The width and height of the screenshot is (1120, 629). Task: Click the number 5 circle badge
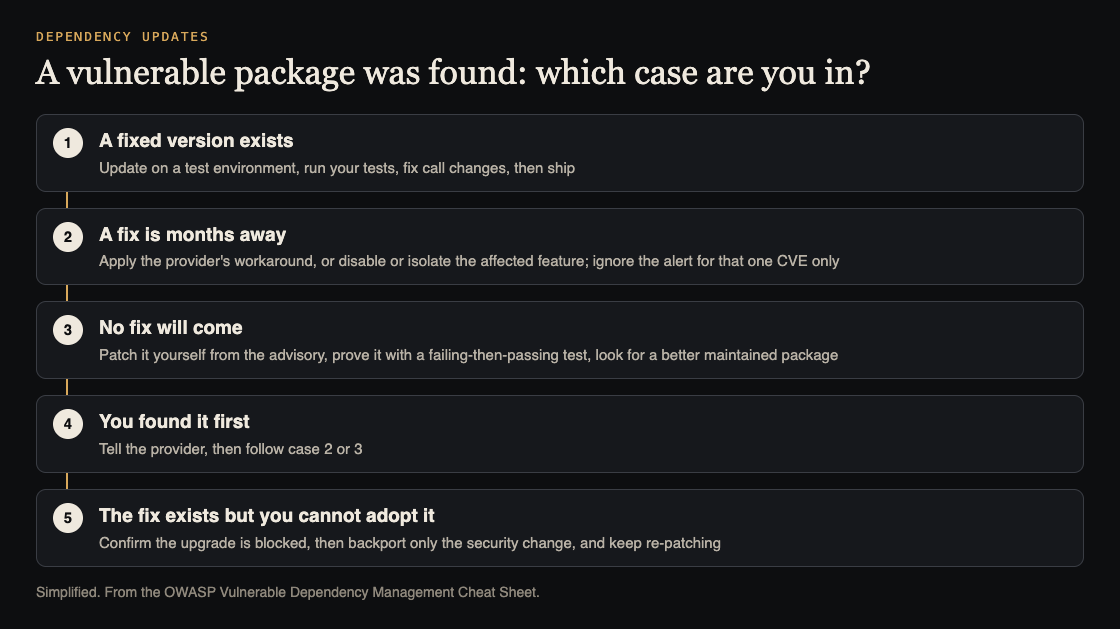tap(68, 518)
